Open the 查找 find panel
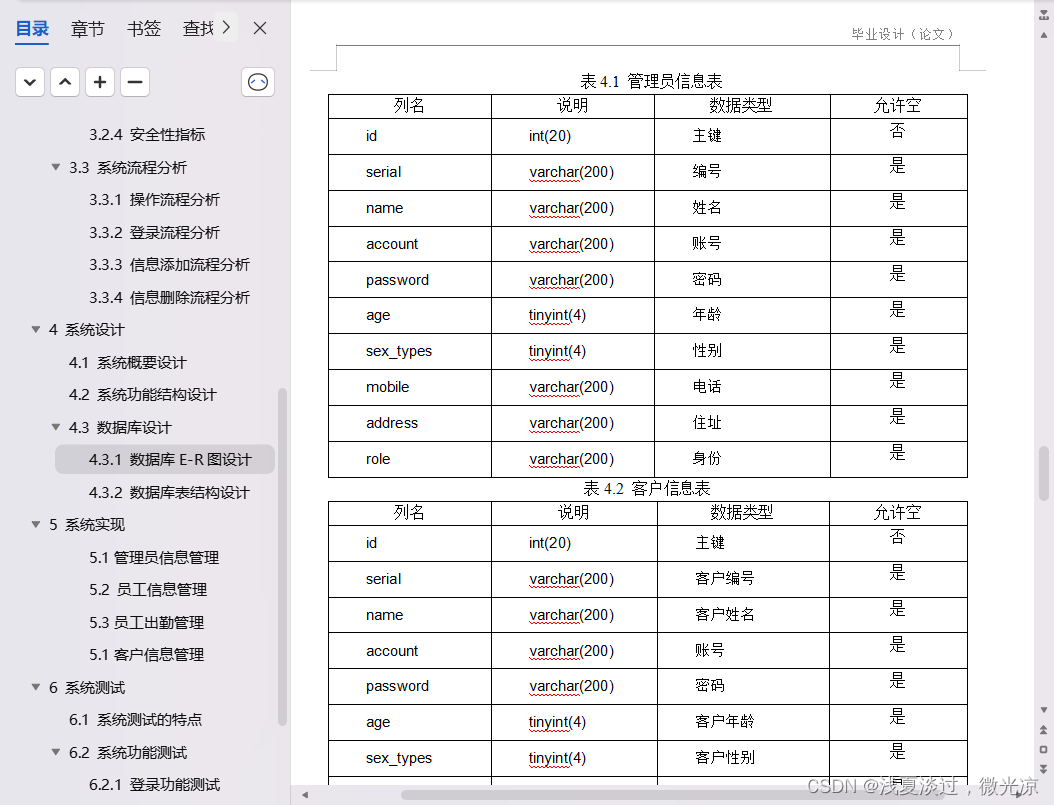 (200, 27)
